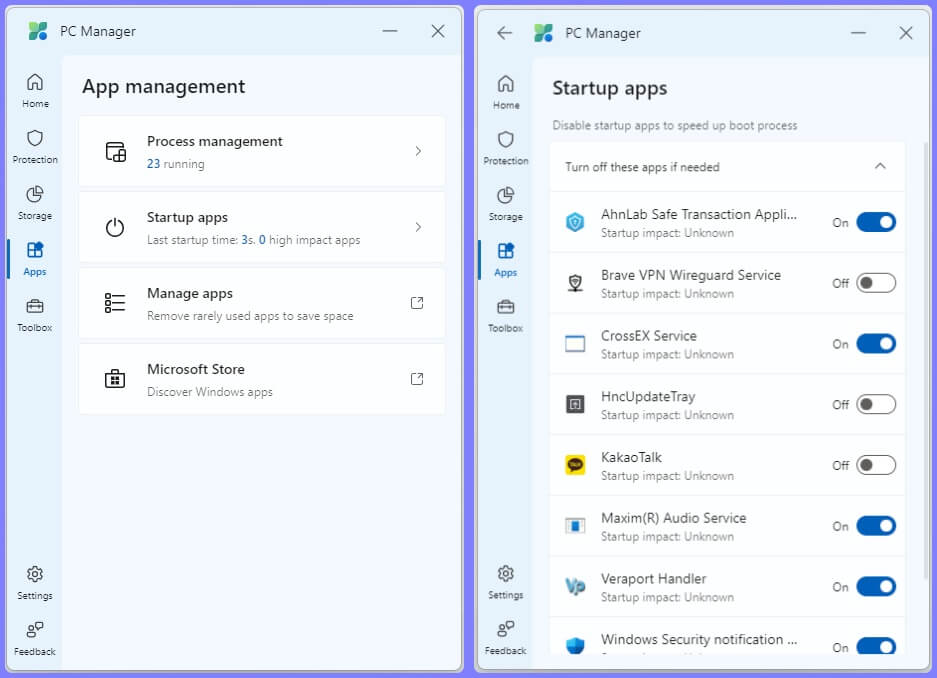
Task: Collapse the 'Turn off these apps if needed' section
Action: click(880, 167)
